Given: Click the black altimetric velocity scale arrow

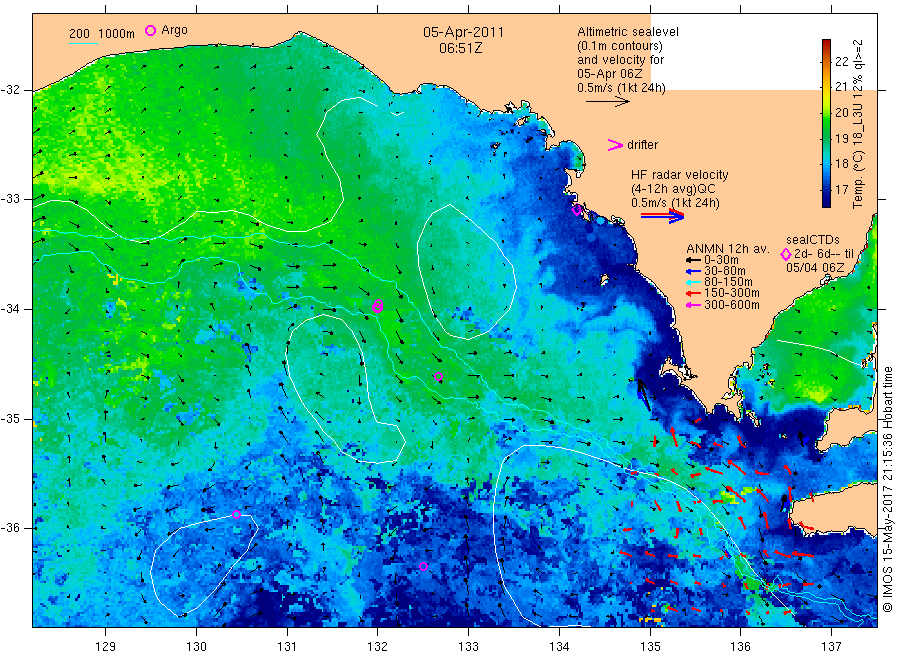Looking at the screenshot, I should (607, 102).
